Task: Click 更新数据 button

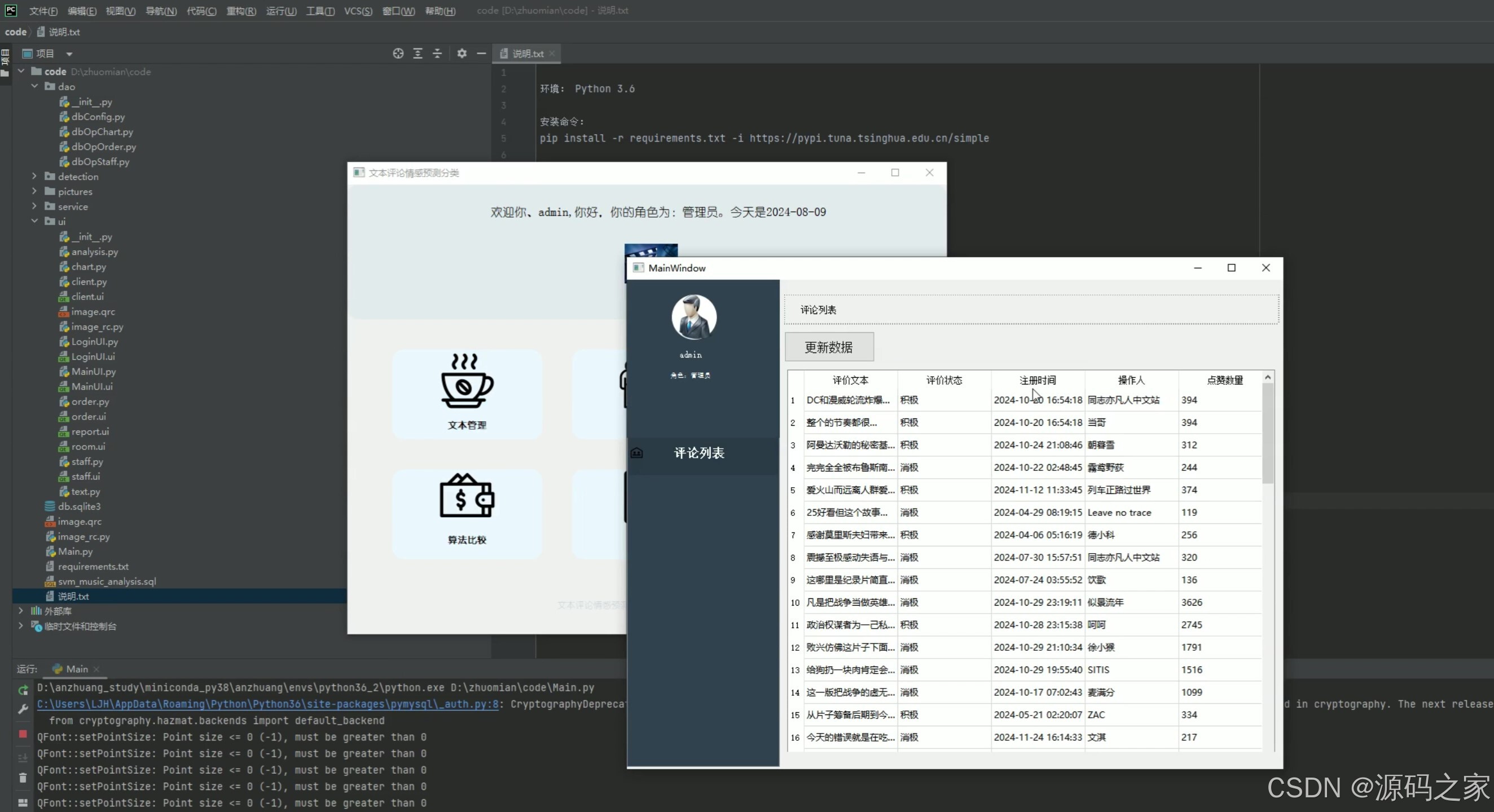Action: pyautogui.click(x=829, y=347)
